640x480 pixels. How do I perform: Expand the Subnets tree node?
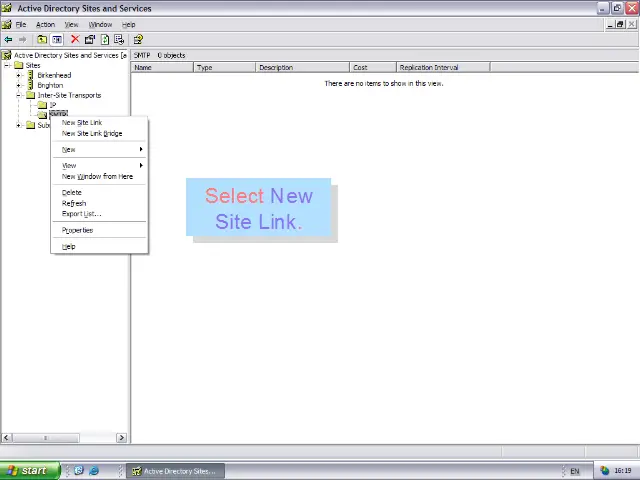point(18,125)
